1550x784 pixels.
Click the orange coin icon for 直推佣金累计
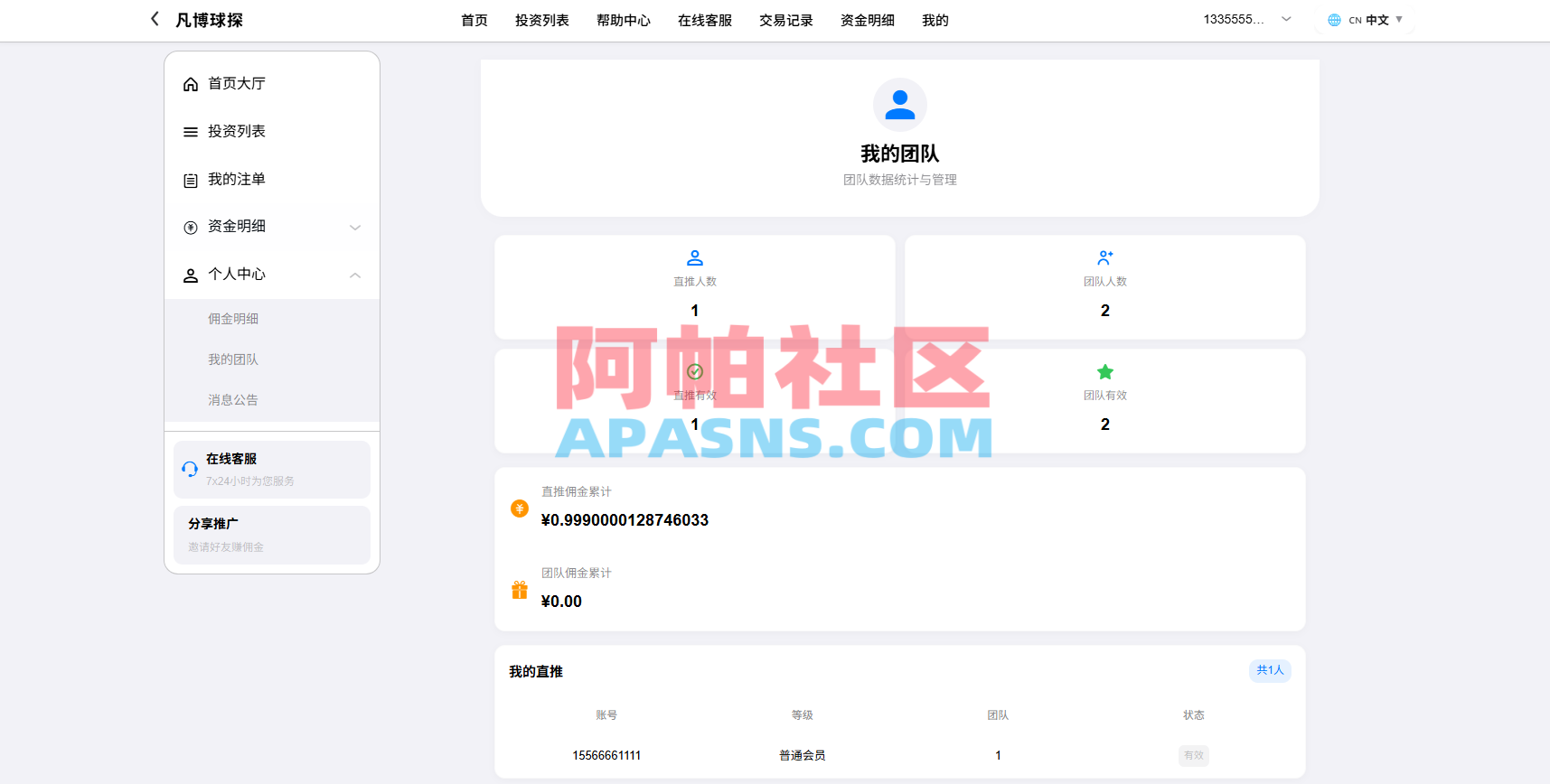[x=520, y=509]
